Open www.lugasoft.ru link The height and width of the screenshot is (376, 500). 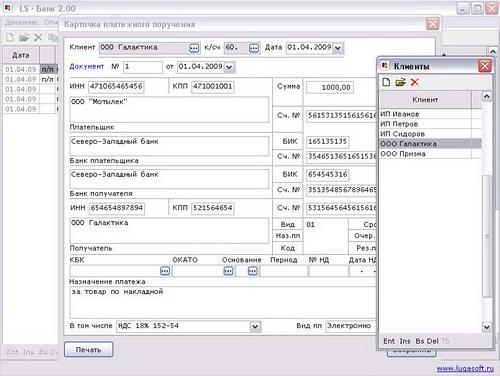point(465,368)
